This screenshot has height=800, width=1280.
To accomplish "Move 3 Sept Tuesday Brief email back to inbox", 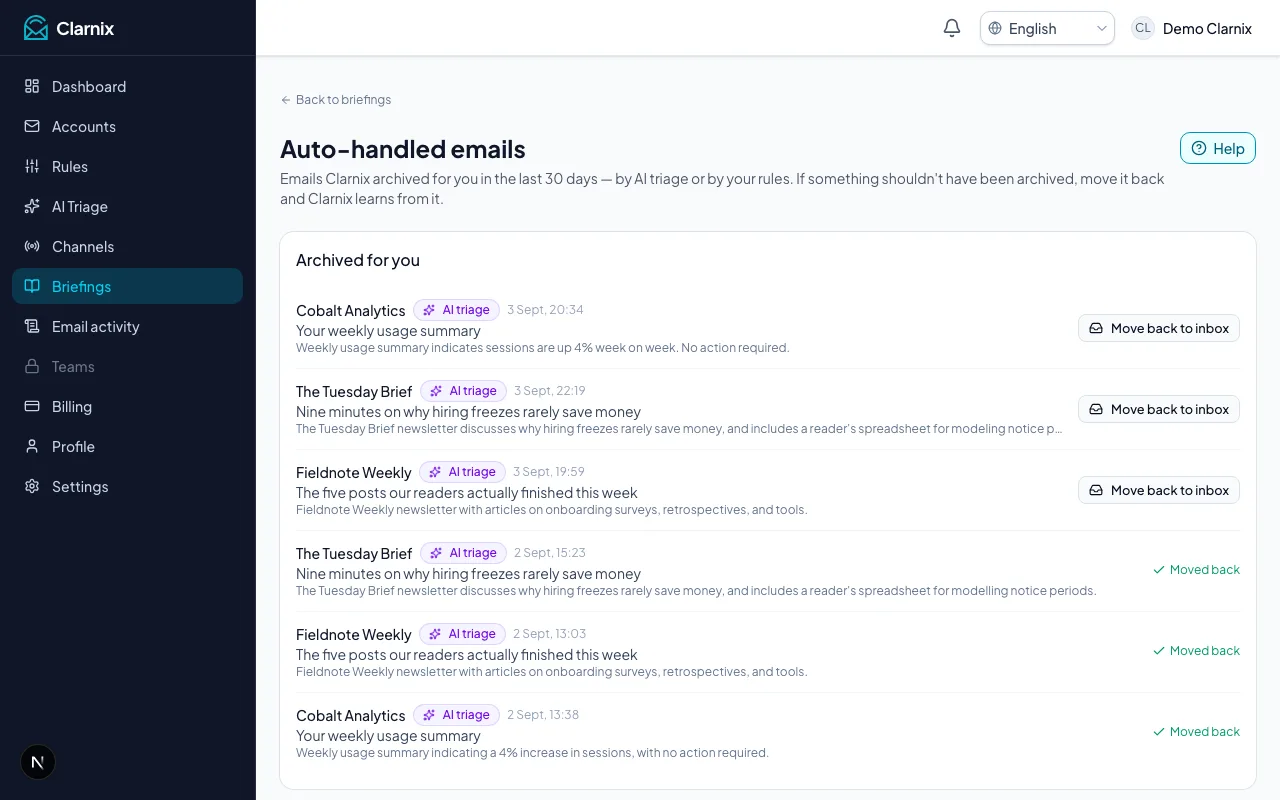I will (1159, 409).
